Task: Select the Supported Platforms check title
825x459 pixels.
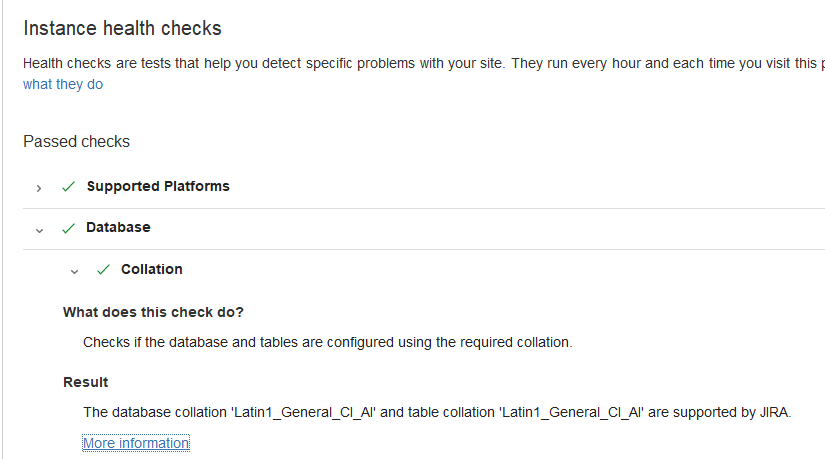Action: pos(158,186)
